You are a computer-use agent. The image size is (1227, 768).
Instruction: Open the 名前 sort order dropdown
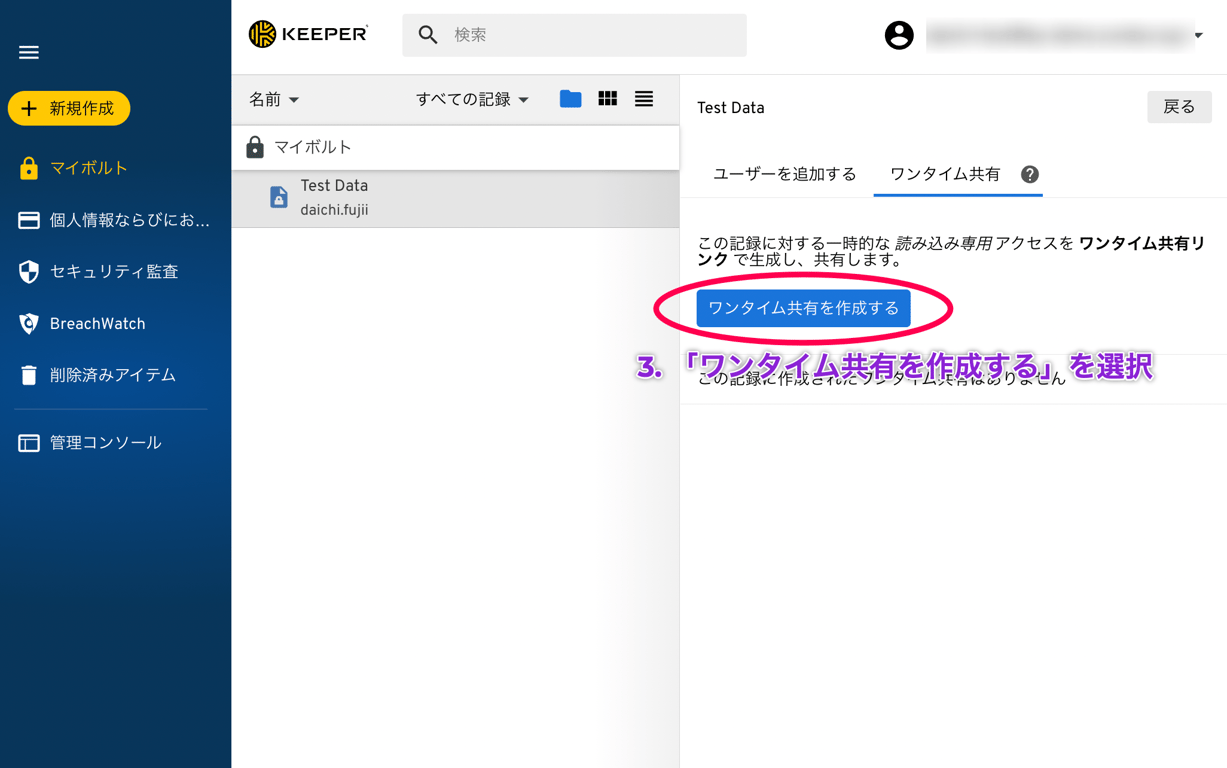pos(273,99)
